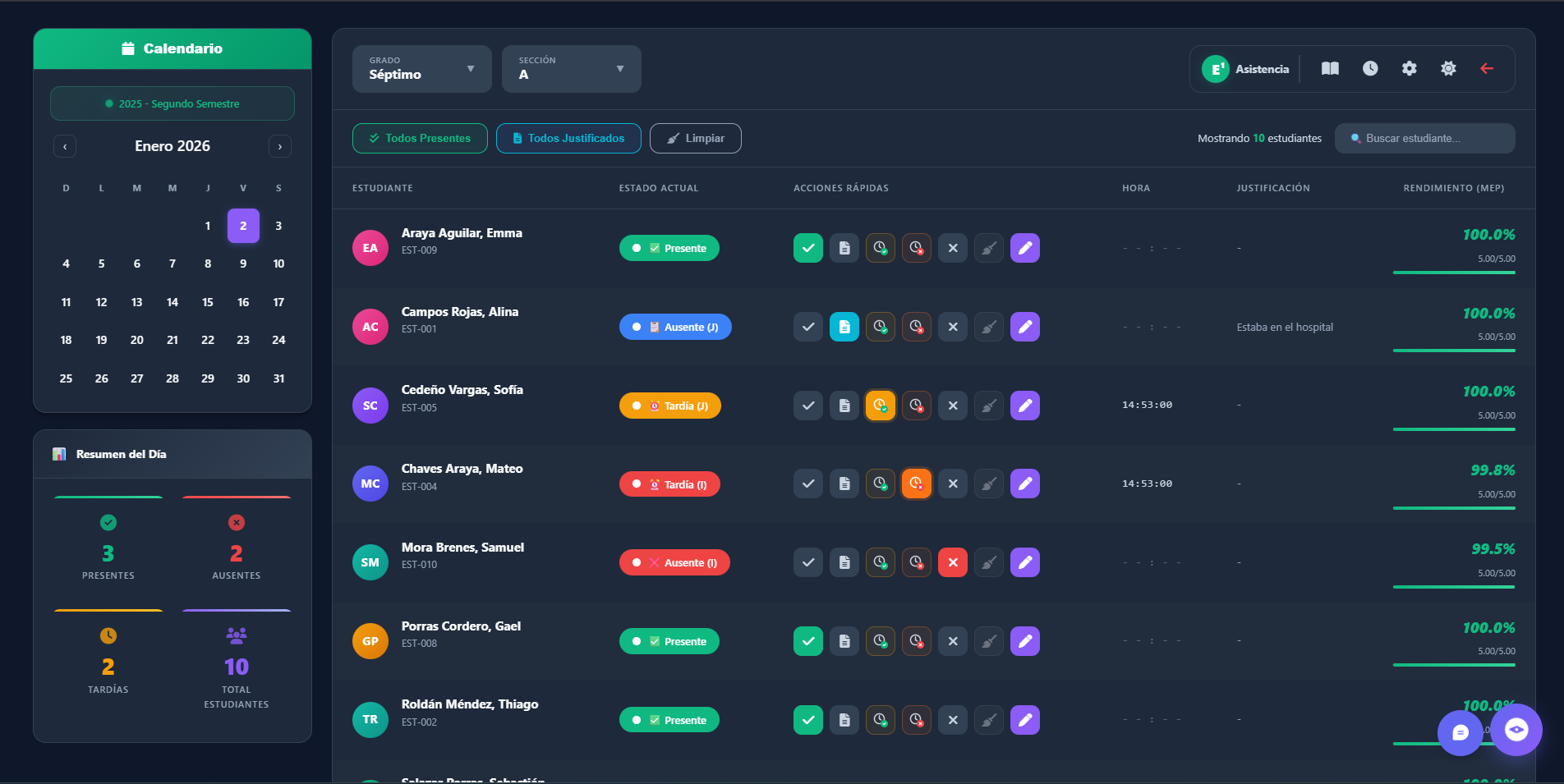1564x784 pixels.
Task: Open the Grado dropdown showing Séptimo
Action: point(421,69)
